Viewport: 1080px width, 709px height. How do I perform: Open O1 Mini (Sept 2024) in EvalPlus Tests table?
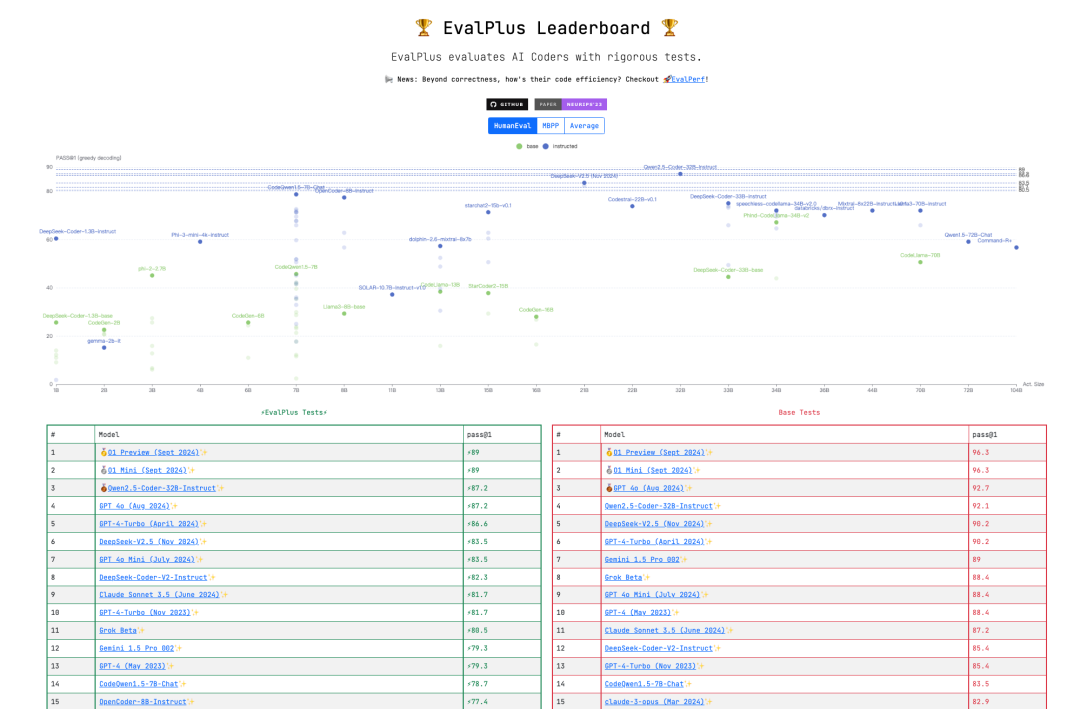tap(147, 471)
